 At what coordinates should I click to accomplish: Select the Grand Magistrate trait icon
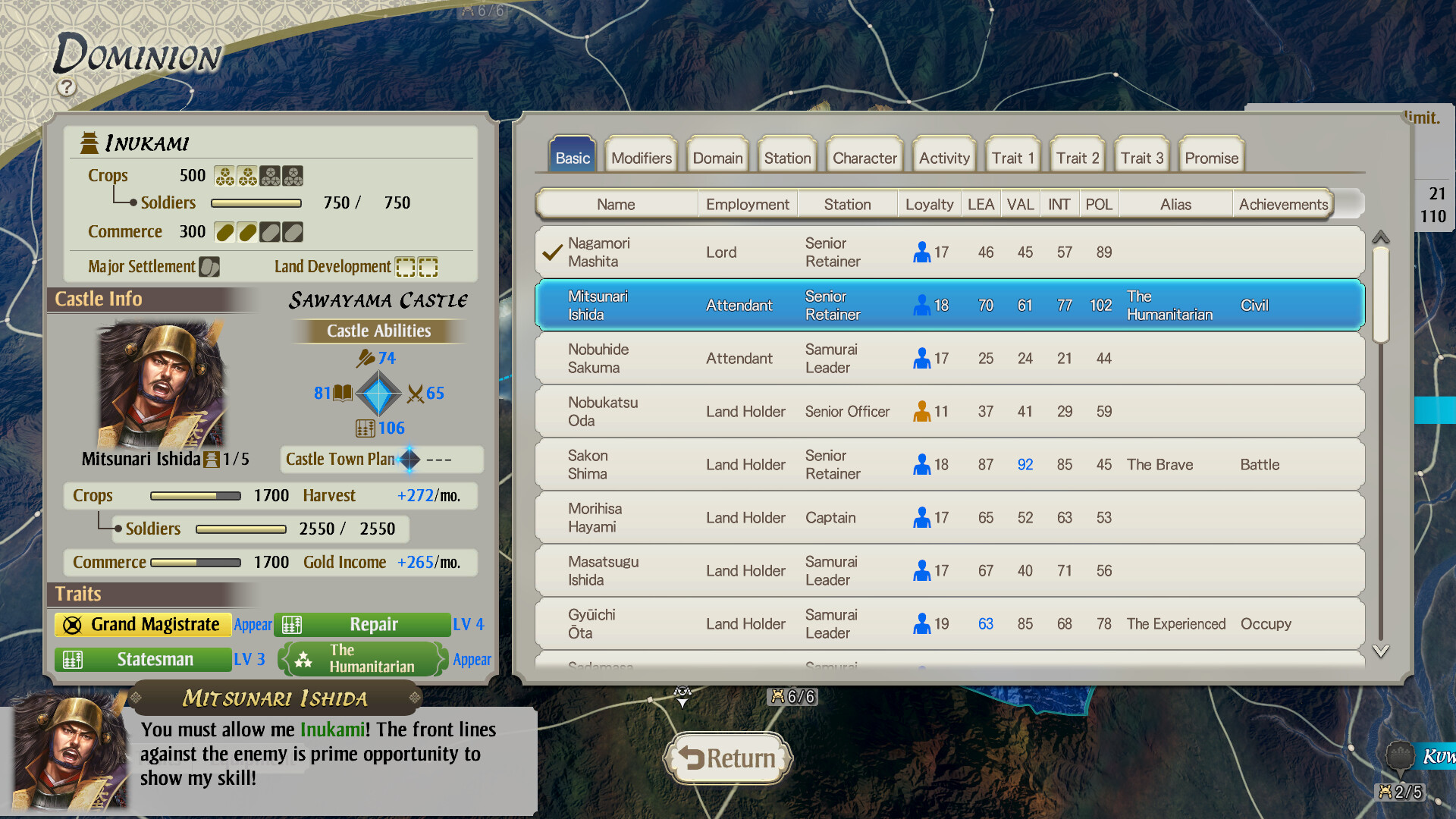tap(71, 624)
